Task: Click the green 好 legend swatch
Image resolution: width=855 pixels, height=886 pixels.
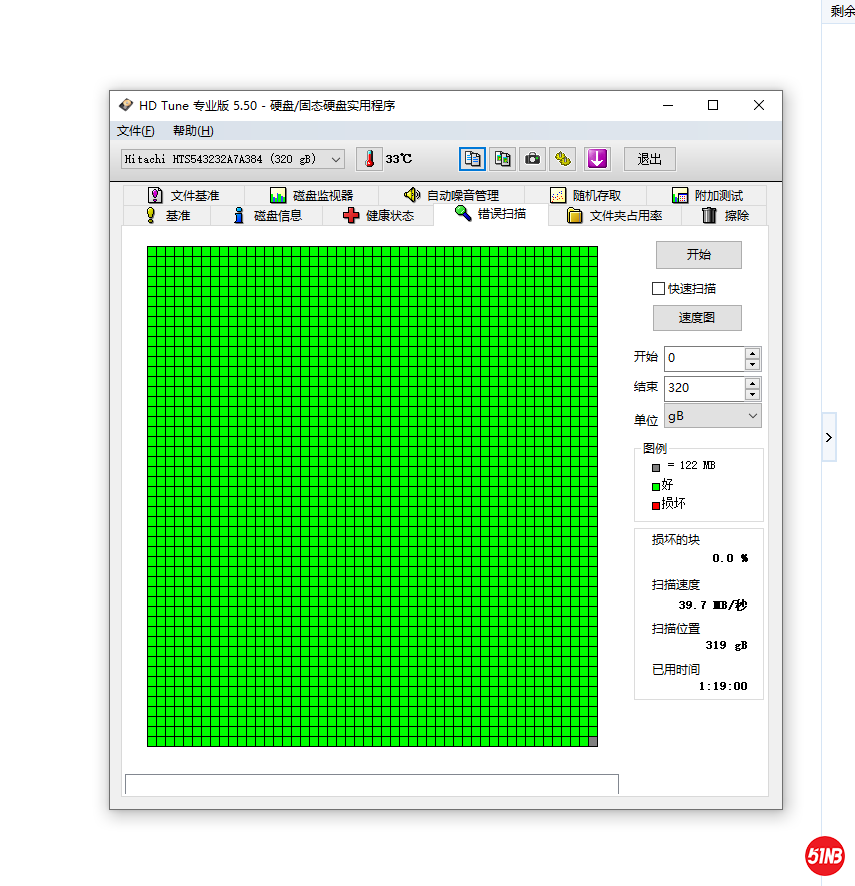Action: 656,487
